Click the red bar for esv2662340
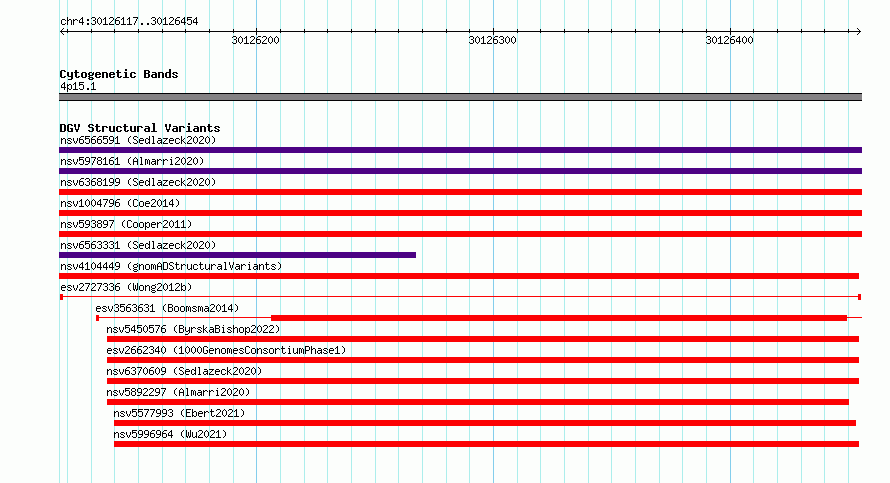Image resolution: width=890 pixels, height=483 pixels. pos(482,360)
